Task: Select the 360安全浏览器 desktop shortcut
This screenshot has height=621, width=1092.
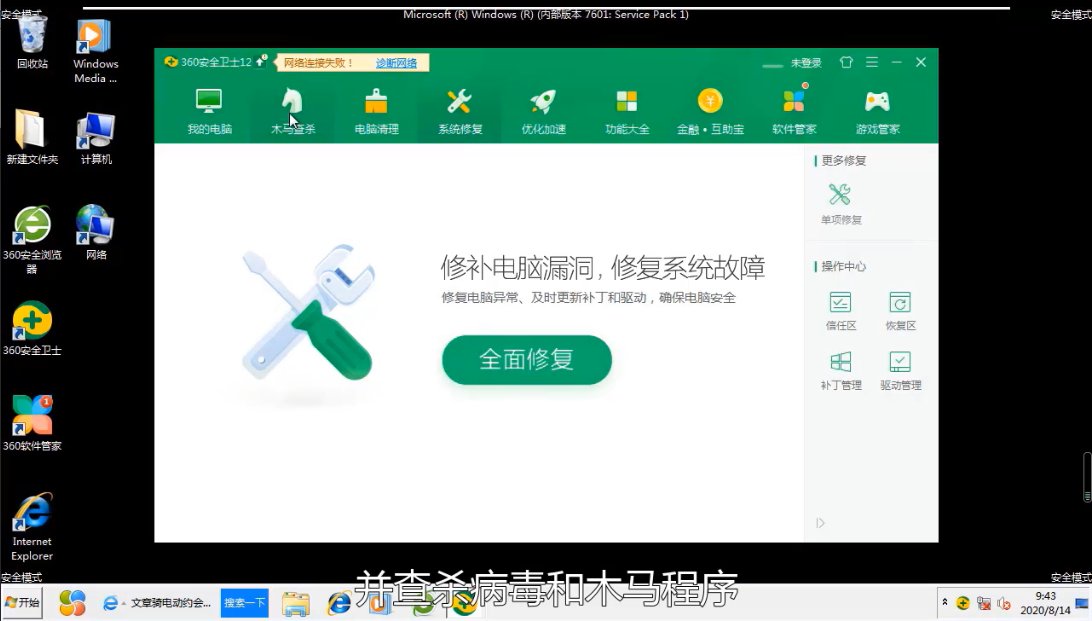Action: point(32,239)
